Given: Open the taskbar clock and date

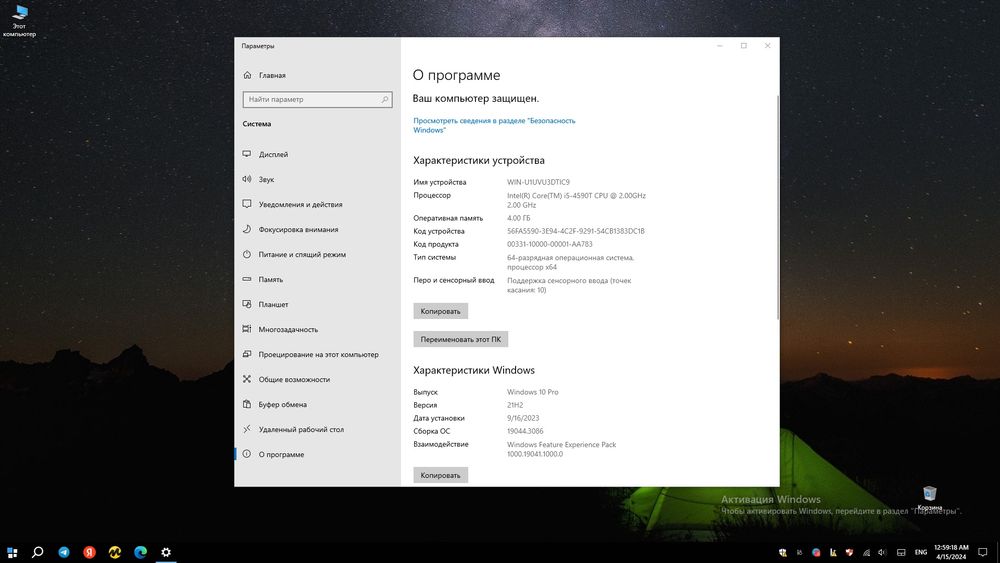Looking at the screenshot, I should (x=951, y=552).
